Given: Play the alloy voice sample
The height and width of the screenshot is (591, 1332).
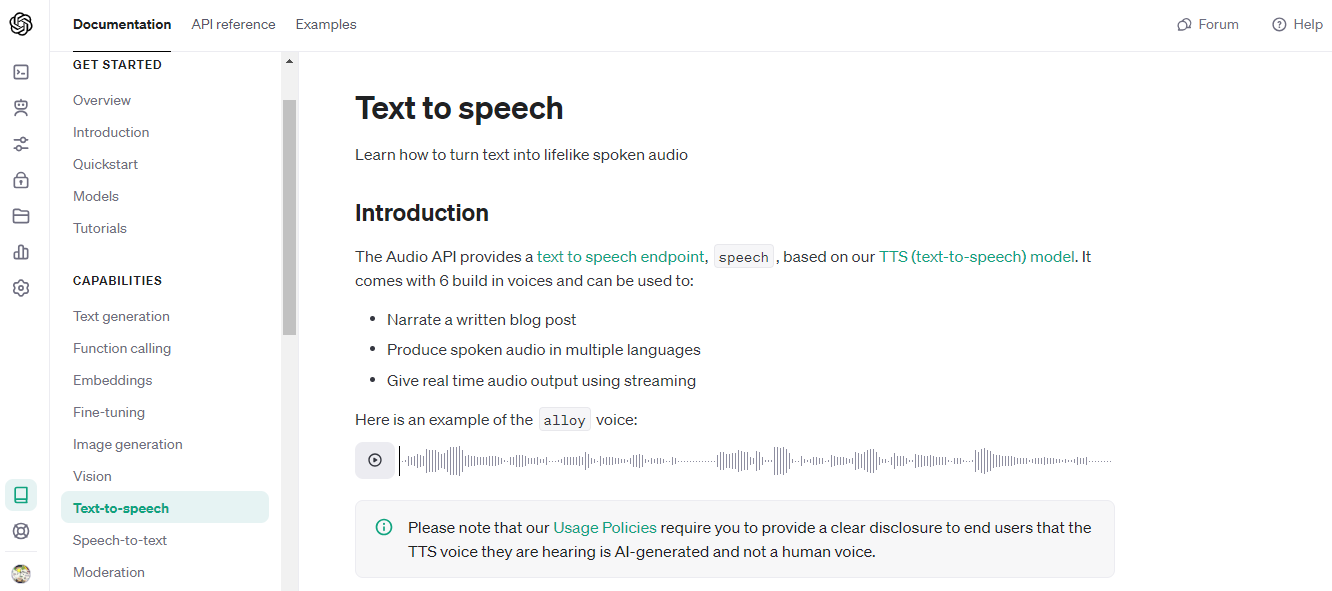Looking at the screenshot, I should pos(375,460).
